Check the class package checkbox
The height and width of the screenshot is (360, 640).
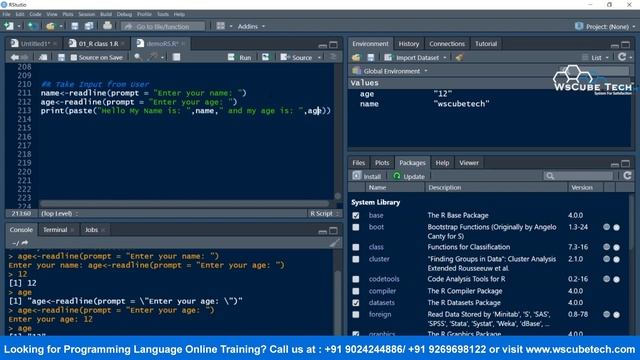[x=356, y=247]
